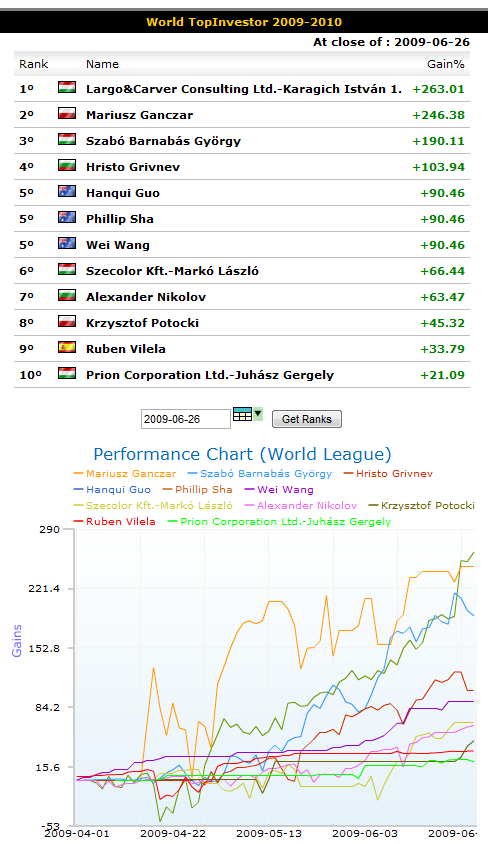Click the chart x-axis label 2009-04-22
This screenshot has height=844, width=488.
tap(173, 833)
